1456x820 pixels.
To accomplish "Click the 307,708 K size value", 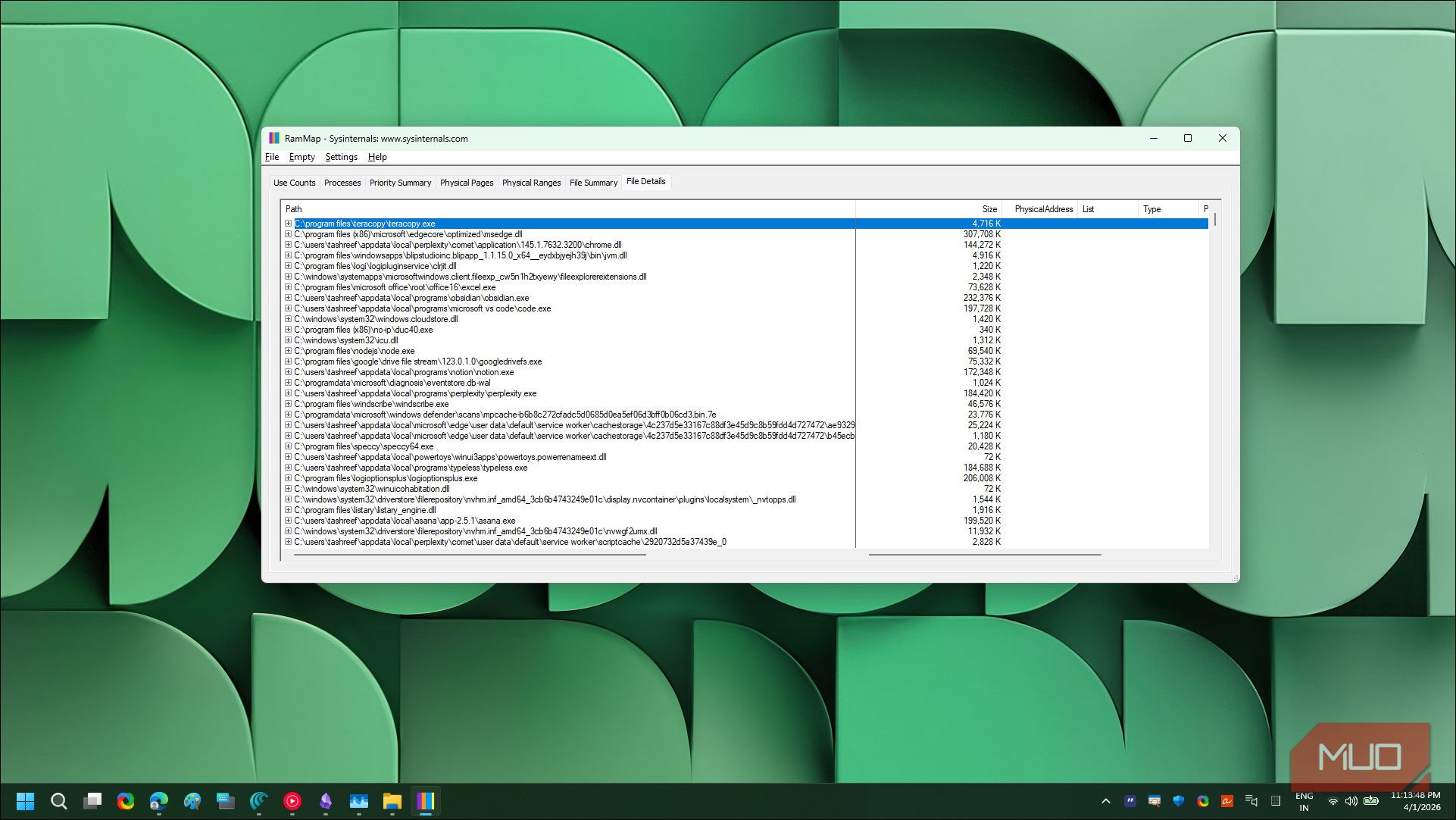I will 982,234.
